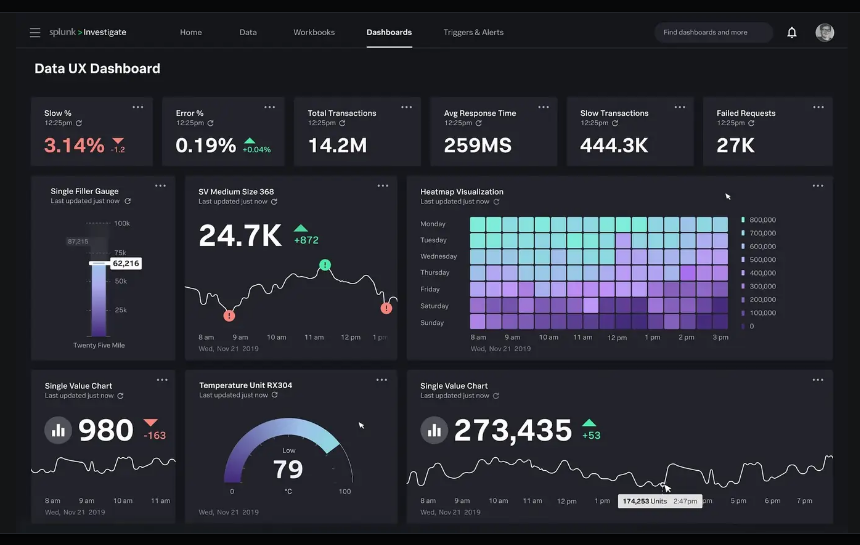Refresh the Heatmap Visualization panel
Viewport: 860px width, 545px height.
coord(496,201)
